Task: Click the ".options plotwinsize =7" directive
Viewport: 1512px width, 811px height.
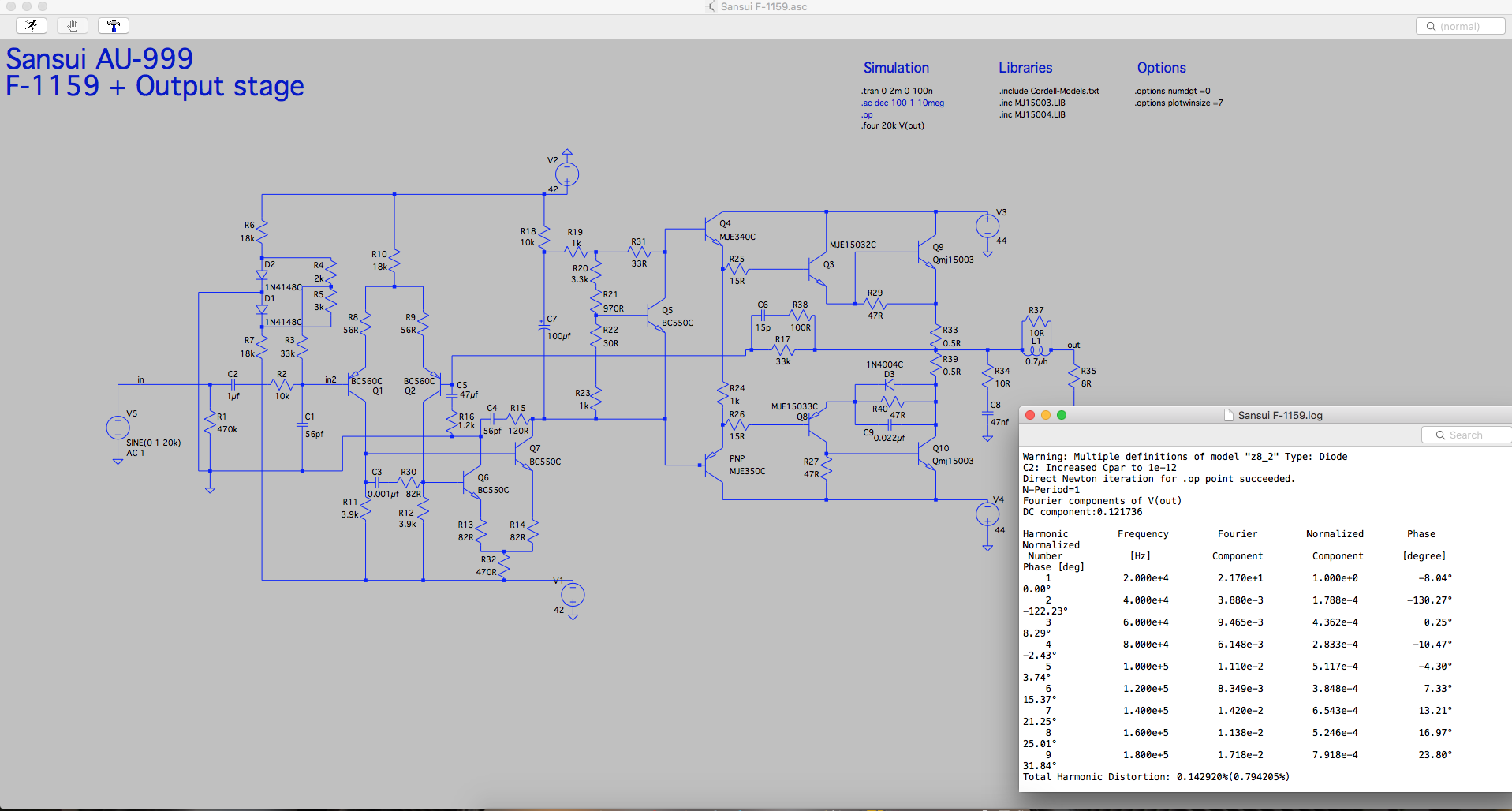Action: pyautogui.click(x=1179, y=103)
